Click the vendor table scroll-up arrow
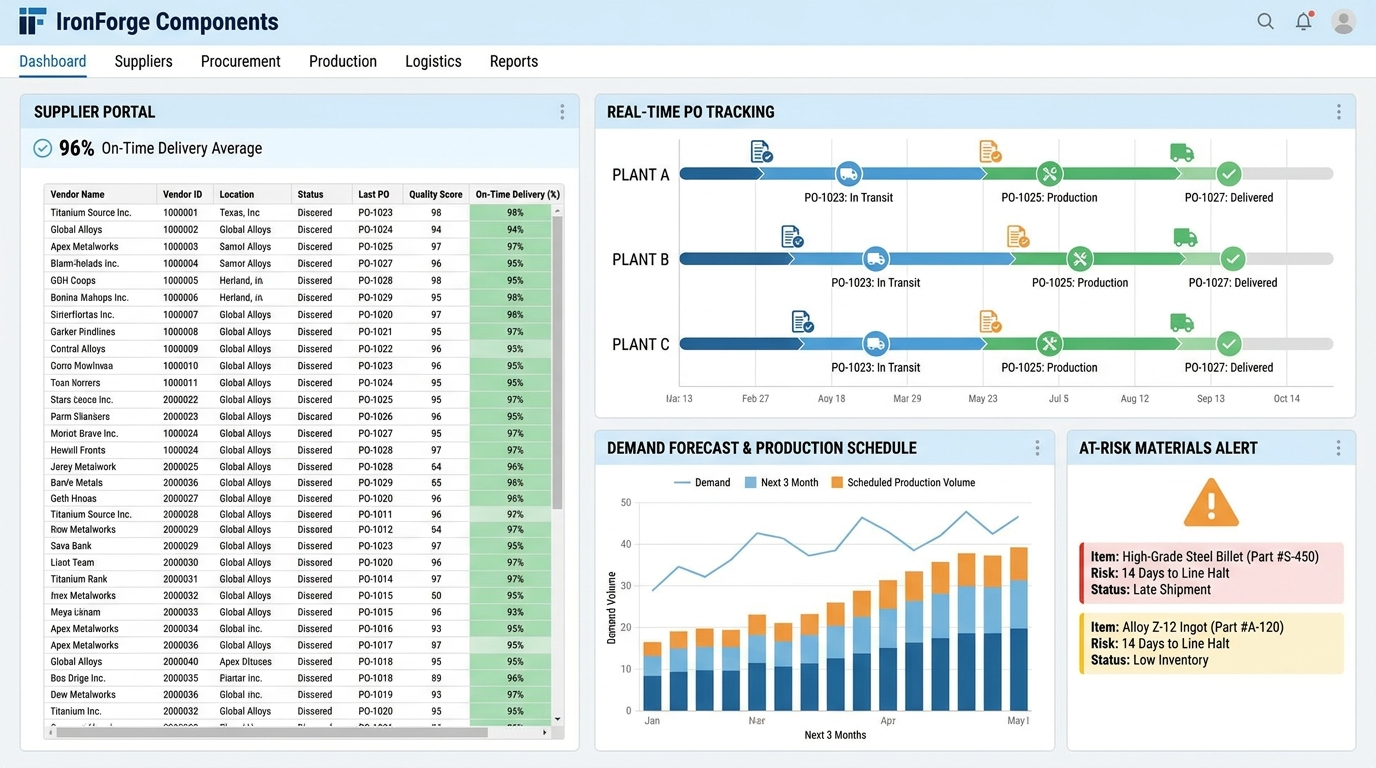 pyautogui.click(x=558, y=211)
